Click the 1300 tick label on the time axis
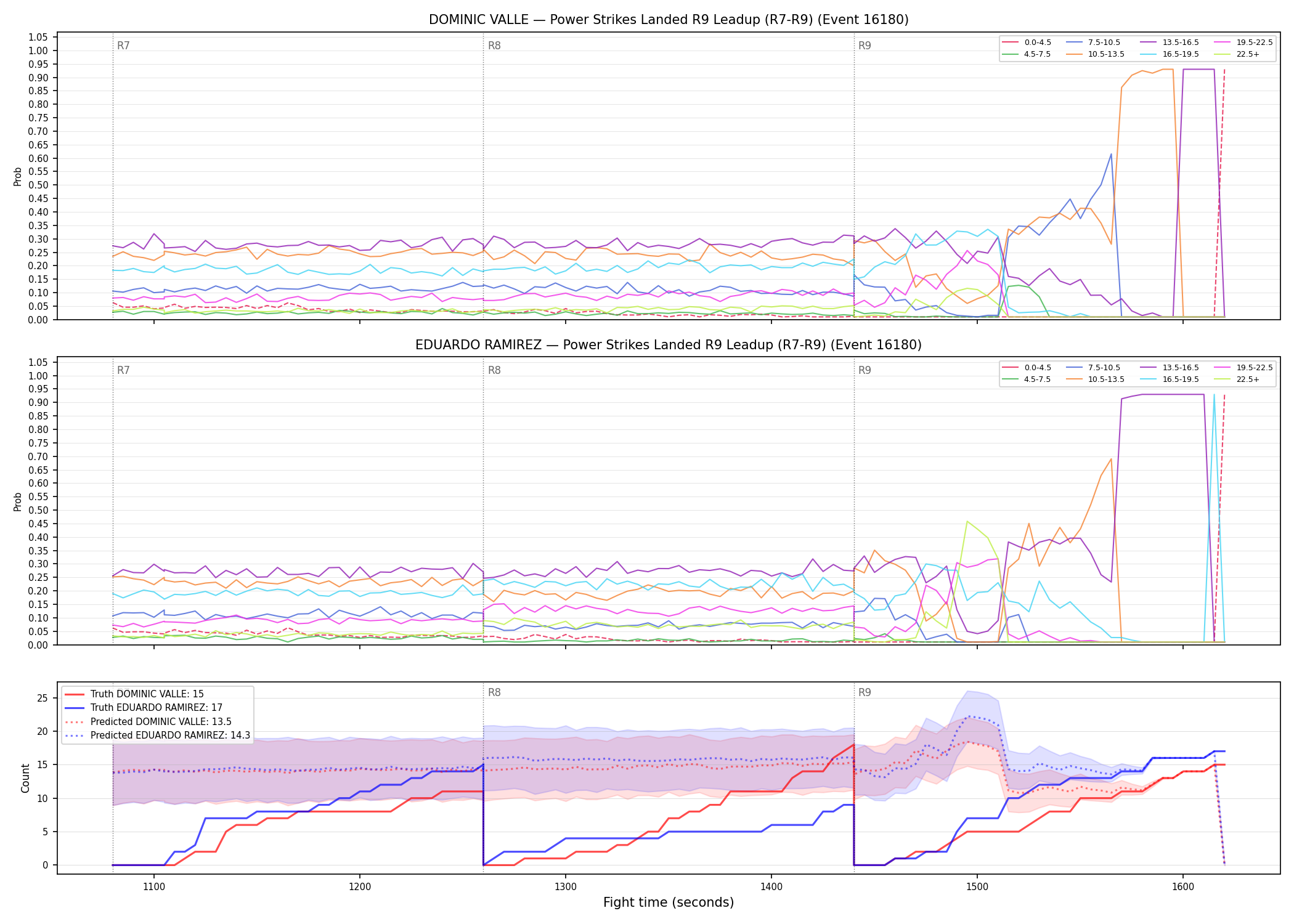Screen dimensions: 1294x924 click(x=566, y=887)
